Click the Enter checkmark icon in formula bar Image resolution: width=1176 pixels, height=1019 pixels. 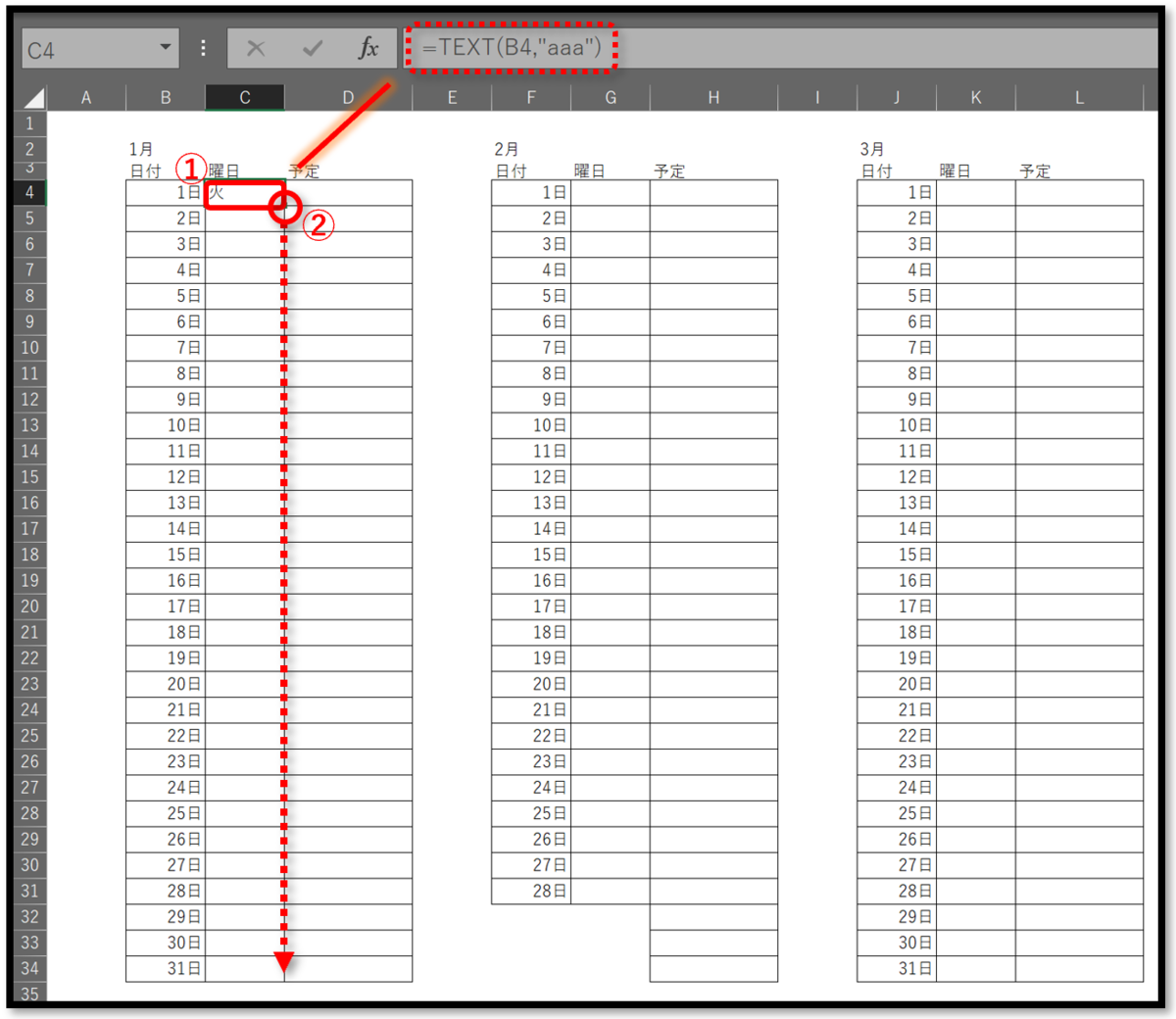coord(313,48)
